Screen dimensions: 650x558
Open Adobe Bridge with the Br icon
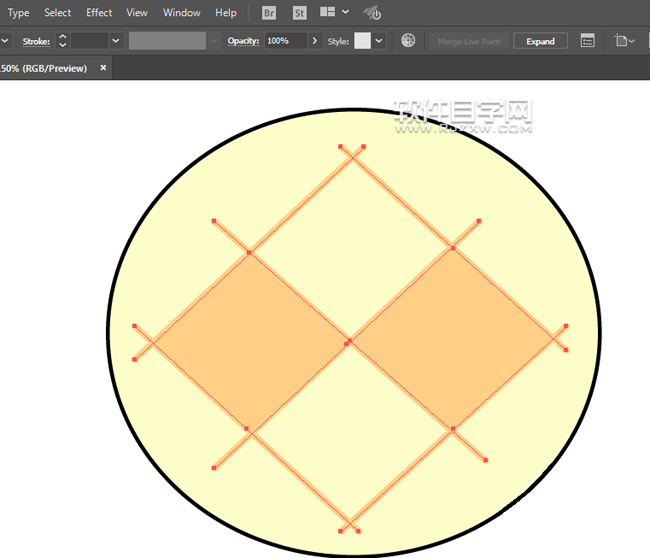coord(269,13)
